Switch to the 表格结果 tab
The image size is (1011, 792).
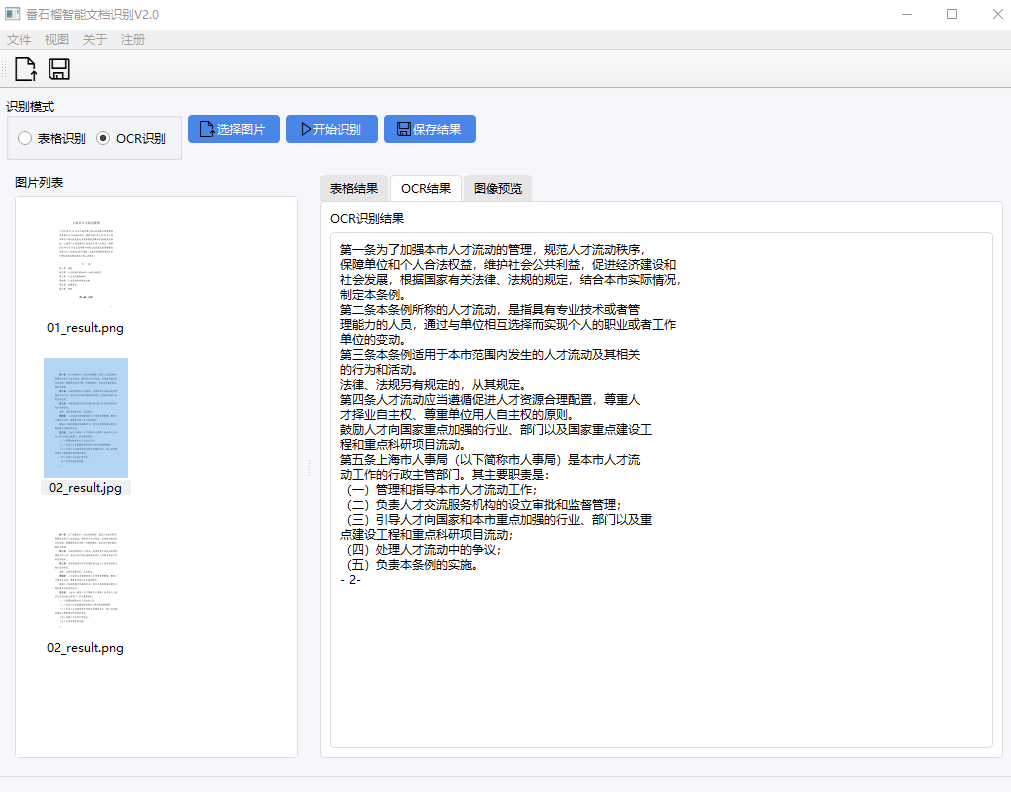click(354, 188)
